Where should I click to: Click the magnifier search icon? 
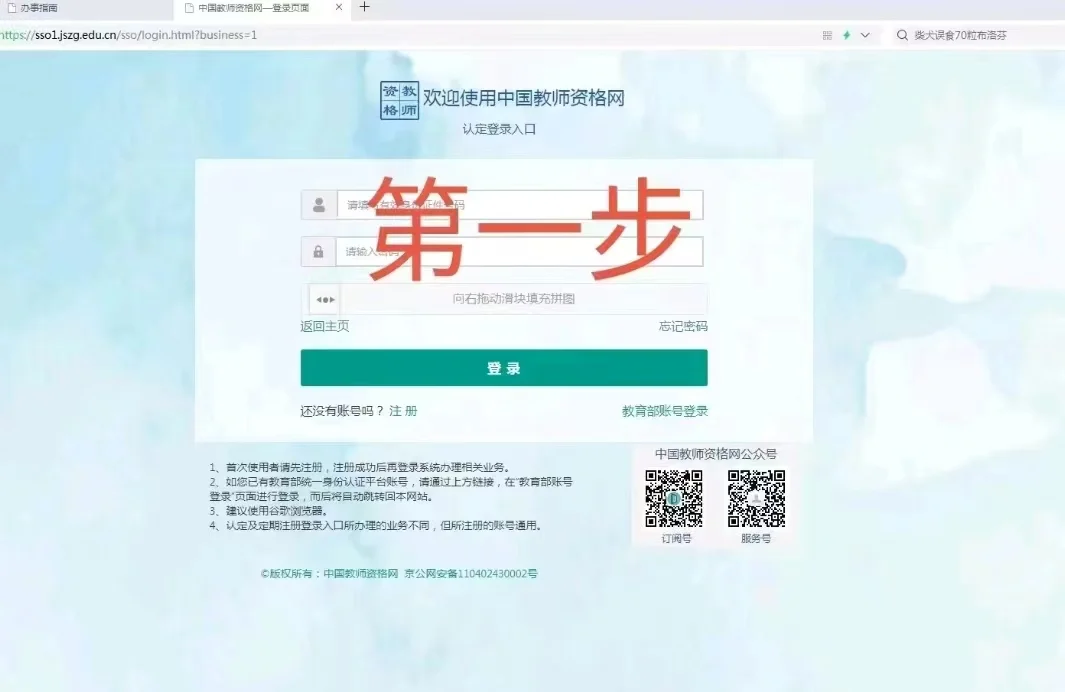coord(902,35)
